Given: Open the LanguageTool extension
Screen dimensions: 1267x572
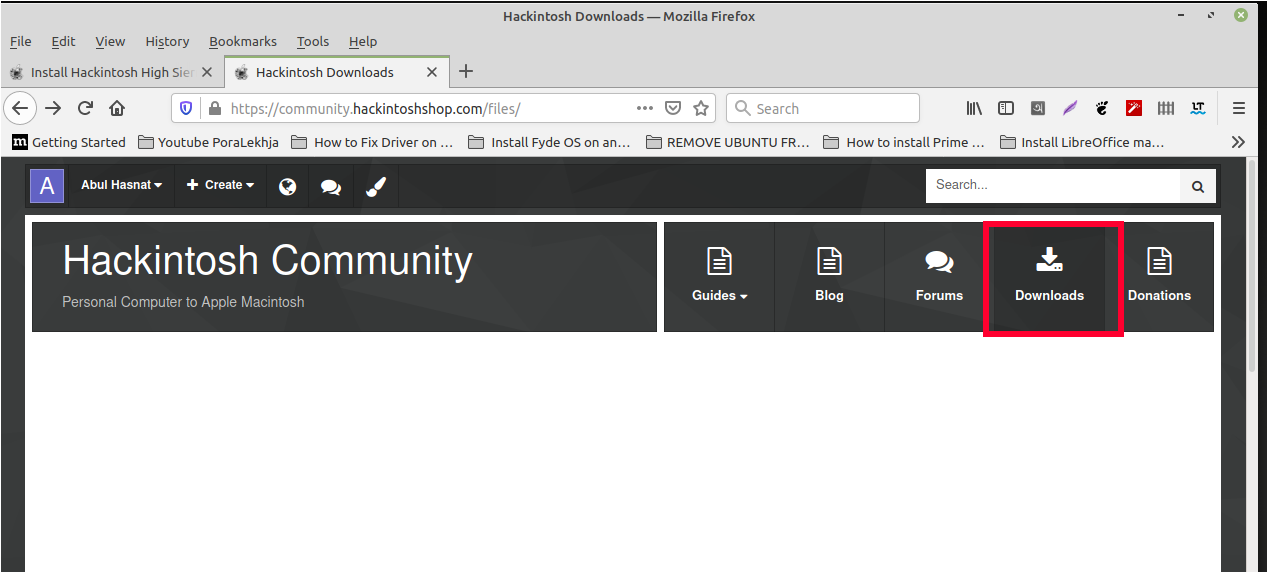Looking at the screenshot, I should (1198, 108).
